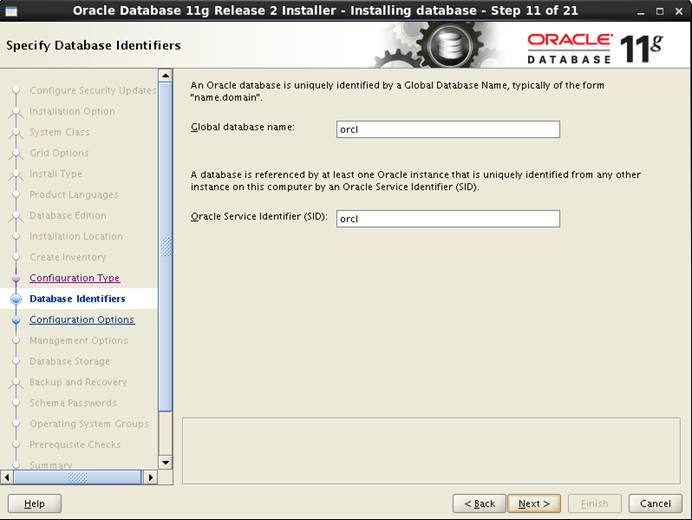Go back with the Back button
The width and height of the screenshot is (692, 520).
click(x=479, y=504)
